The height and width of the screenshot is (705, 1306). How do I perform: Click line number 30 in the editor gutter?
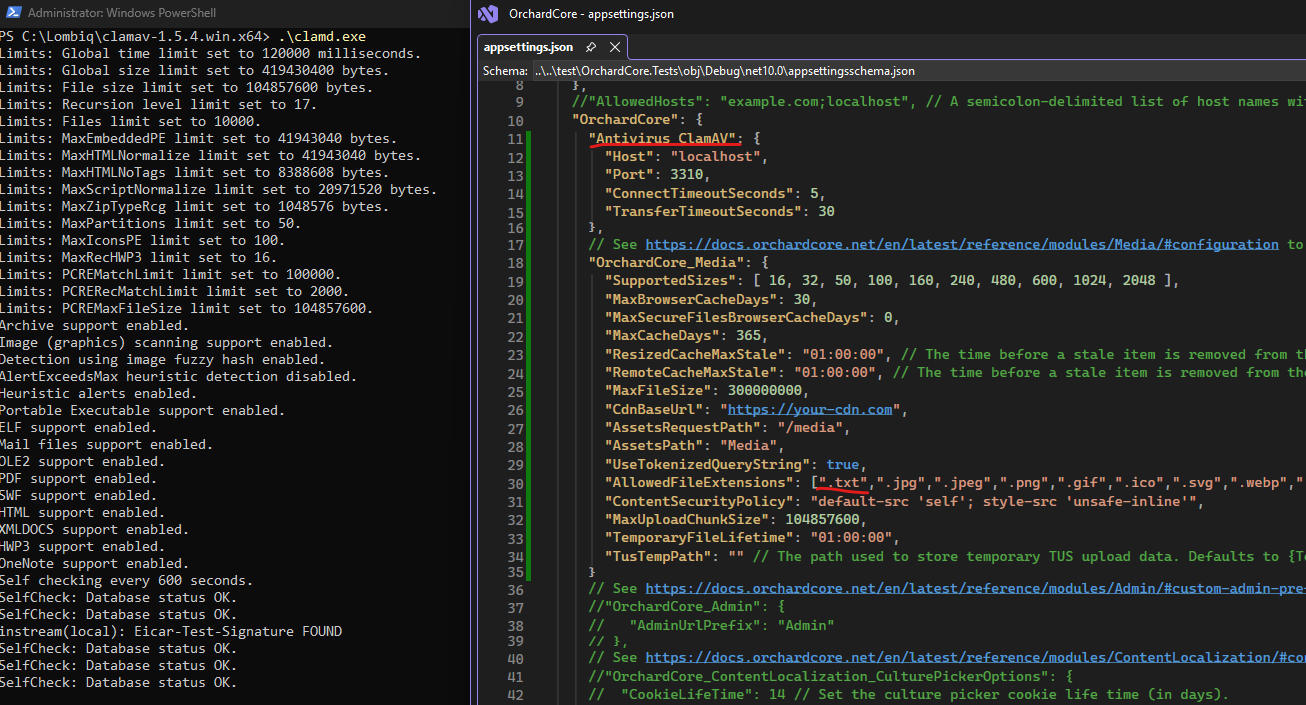click(515, 482)
